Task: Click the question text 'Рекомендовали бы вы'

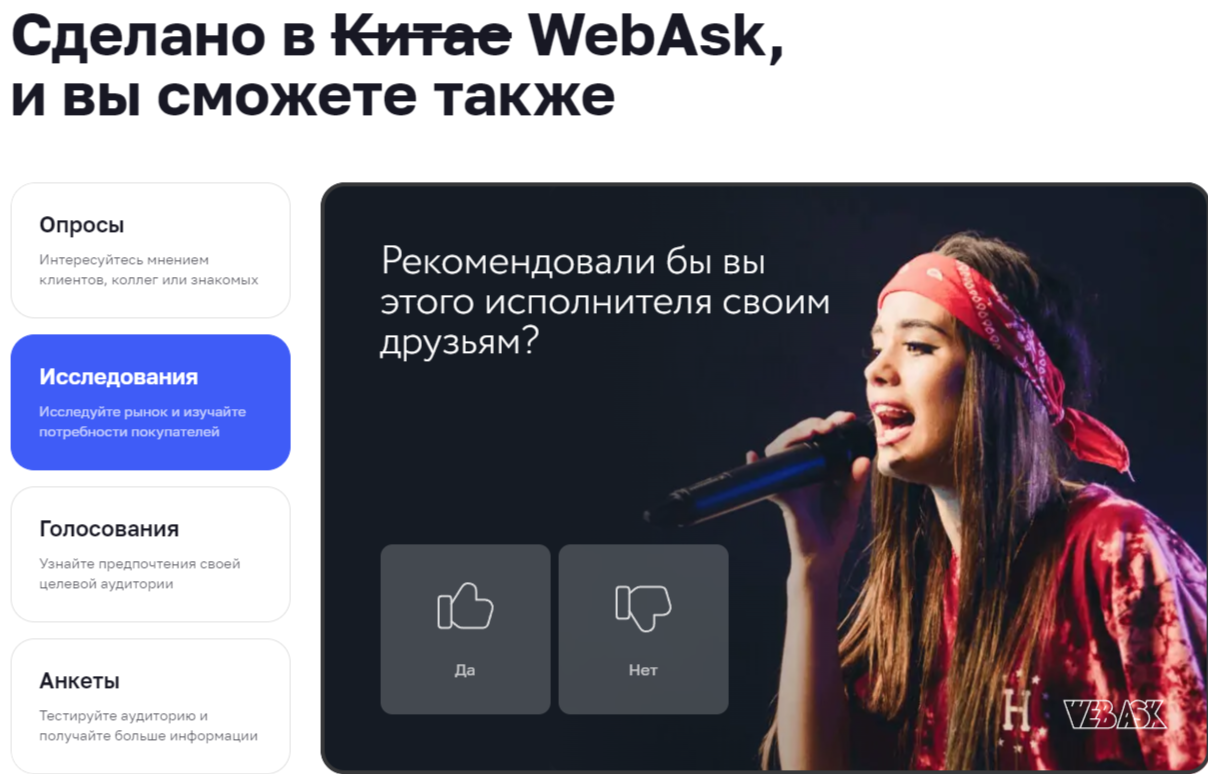Action: [x=573, y=261]
